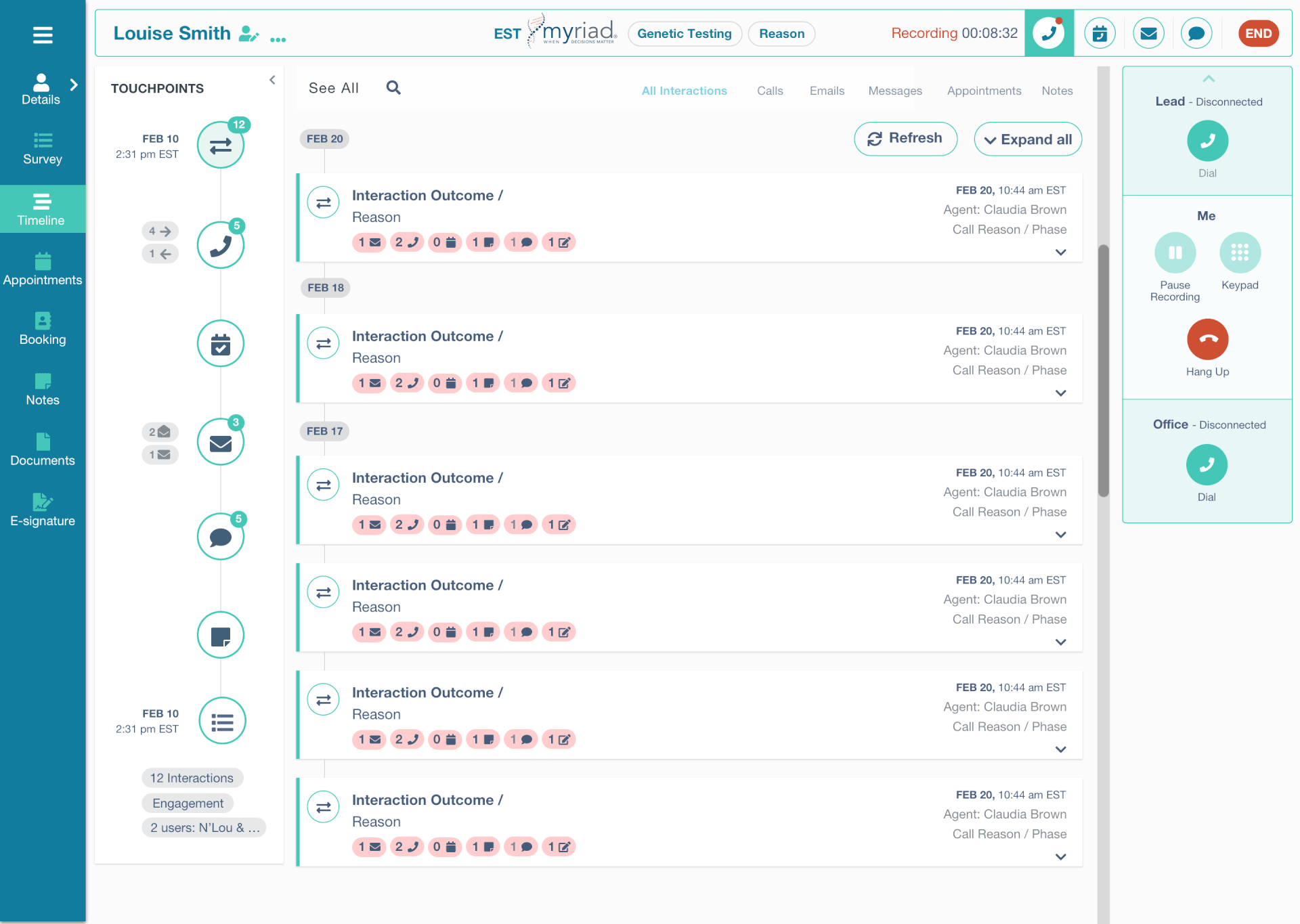The height and width of the screenshot is (924, 1300).
Task: Dial the Office
Action: coord(1207,464)
